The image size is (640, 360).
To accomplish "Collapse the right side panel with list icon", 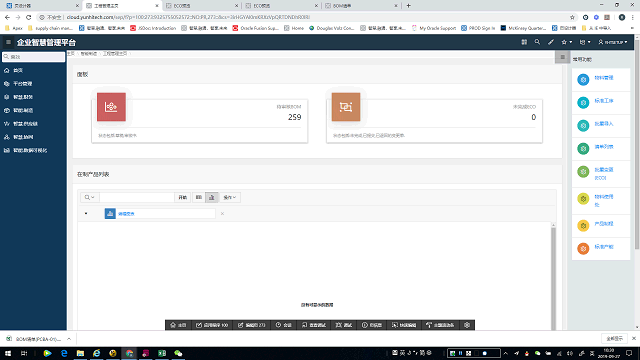I will 562,57.
